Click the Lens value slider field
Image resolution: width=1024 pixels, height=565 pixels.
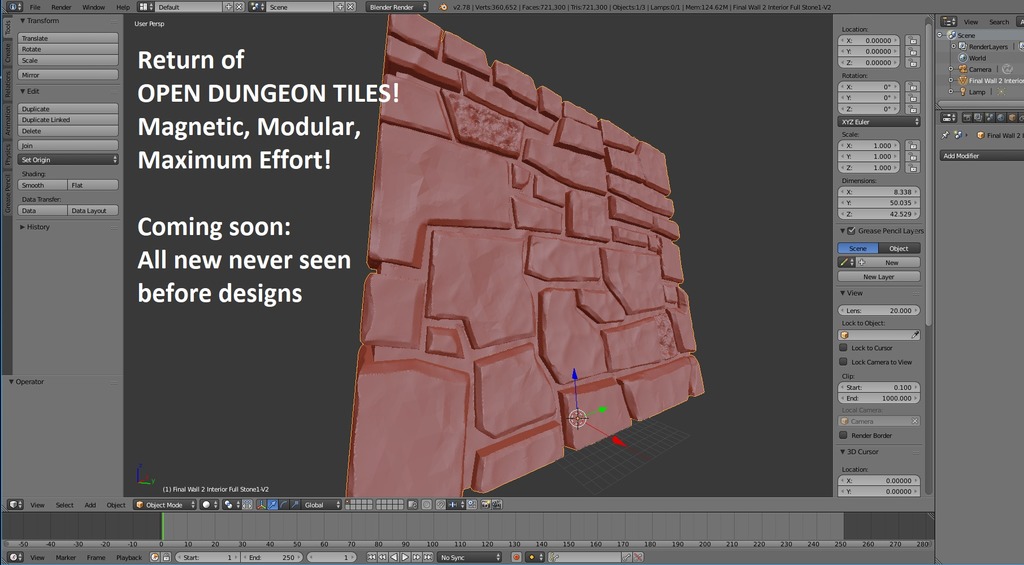click(878, 310)
